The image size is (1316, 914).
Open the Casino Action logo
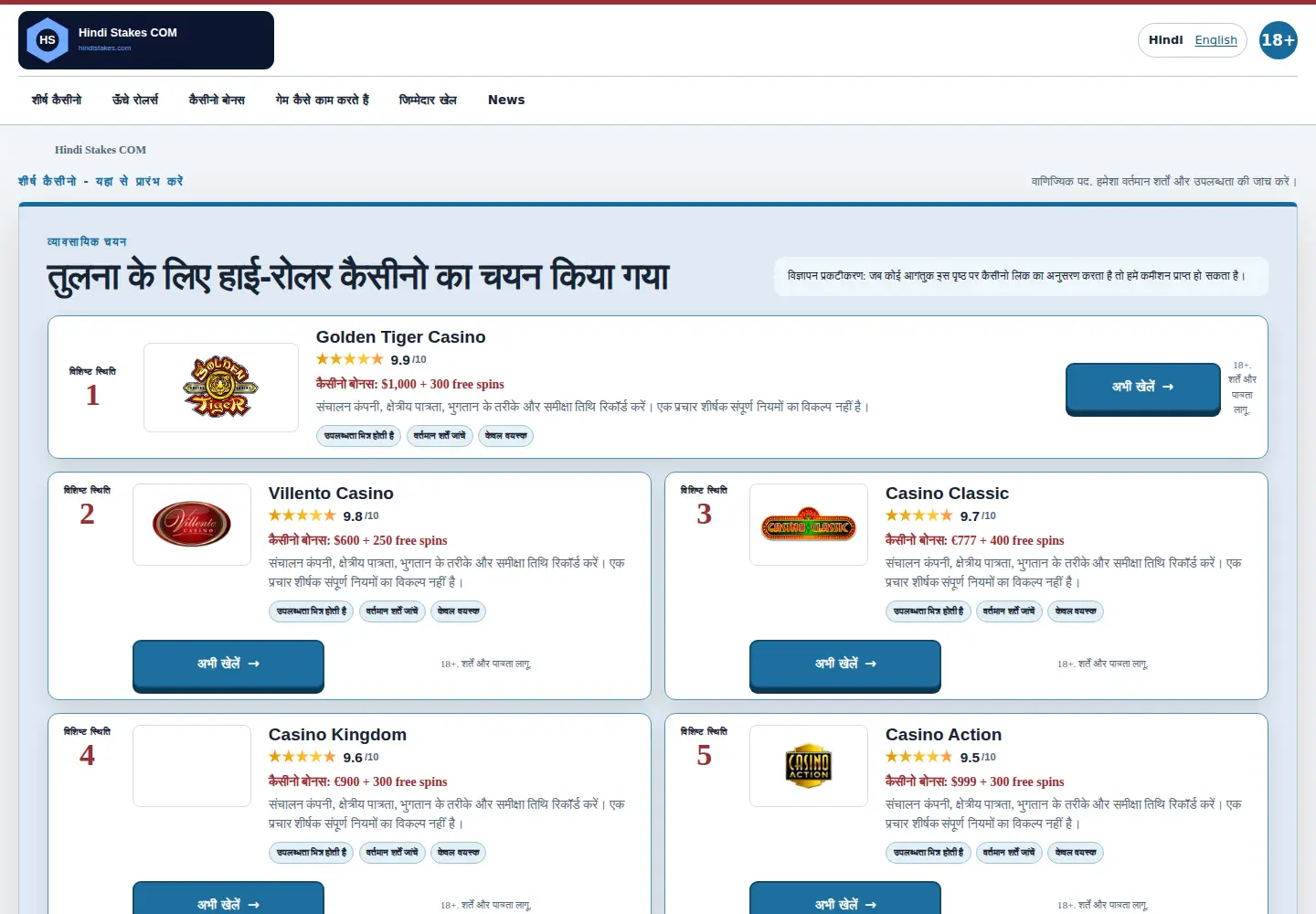click(x=809, y=766)
